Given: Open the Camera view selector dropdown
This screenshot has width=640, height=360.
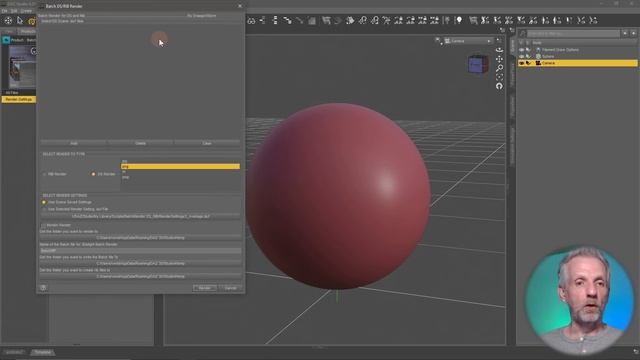Looking at the screenshot, I should tap(468, 41).
